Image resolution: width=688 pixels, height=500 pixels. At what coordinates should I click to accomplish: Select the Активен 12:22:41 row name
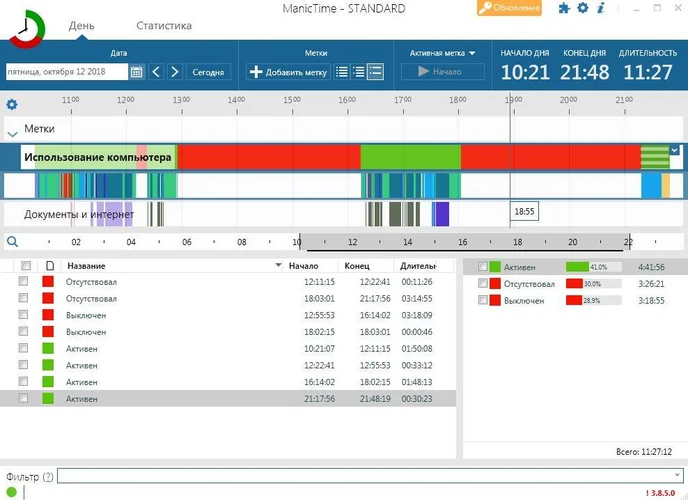82,365
